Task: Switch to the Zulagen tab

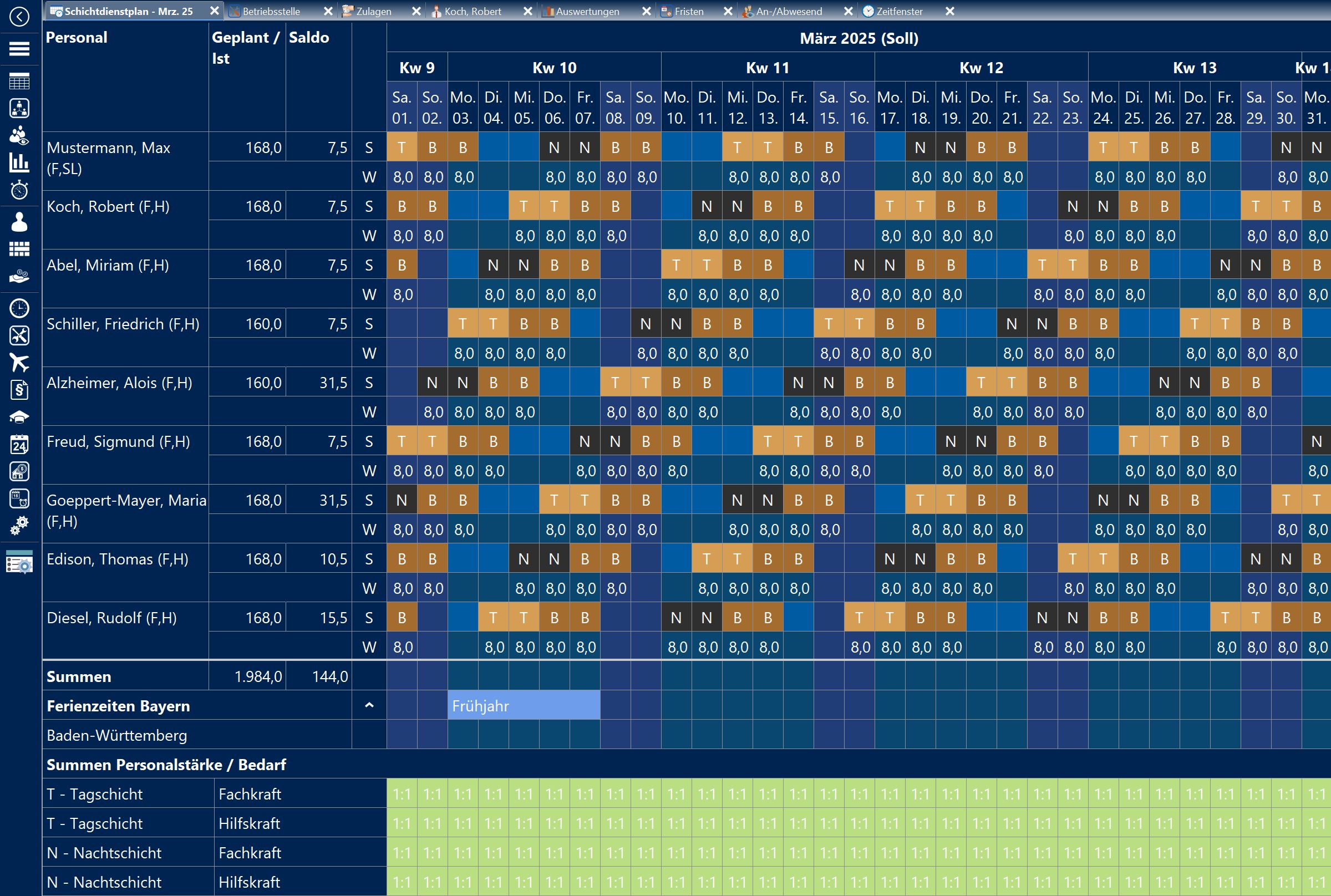Action: coord(373,12)
